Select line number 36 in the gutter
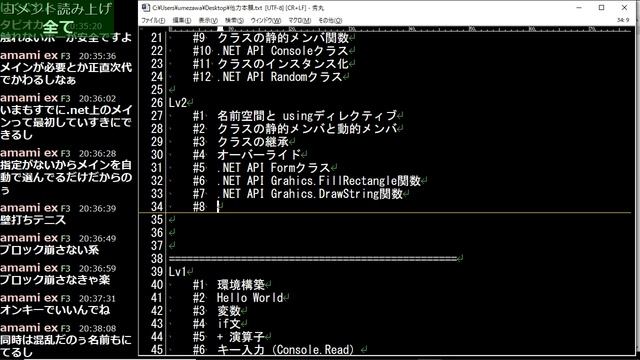 (157, 233)
